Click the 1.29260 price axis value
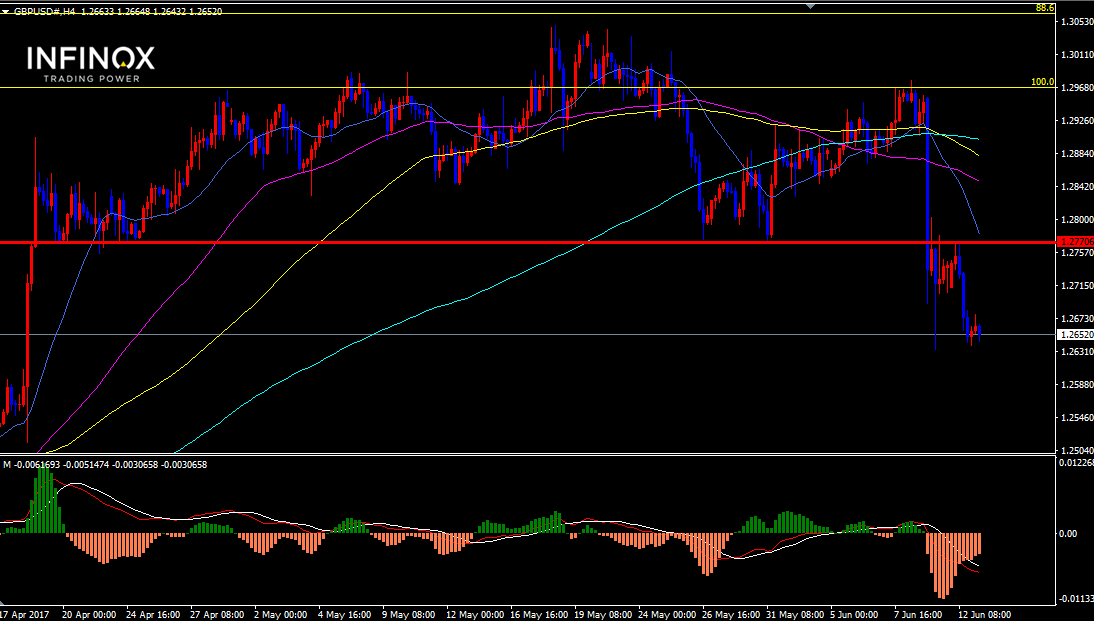The image size is (1094, 621). [1077, 121]
